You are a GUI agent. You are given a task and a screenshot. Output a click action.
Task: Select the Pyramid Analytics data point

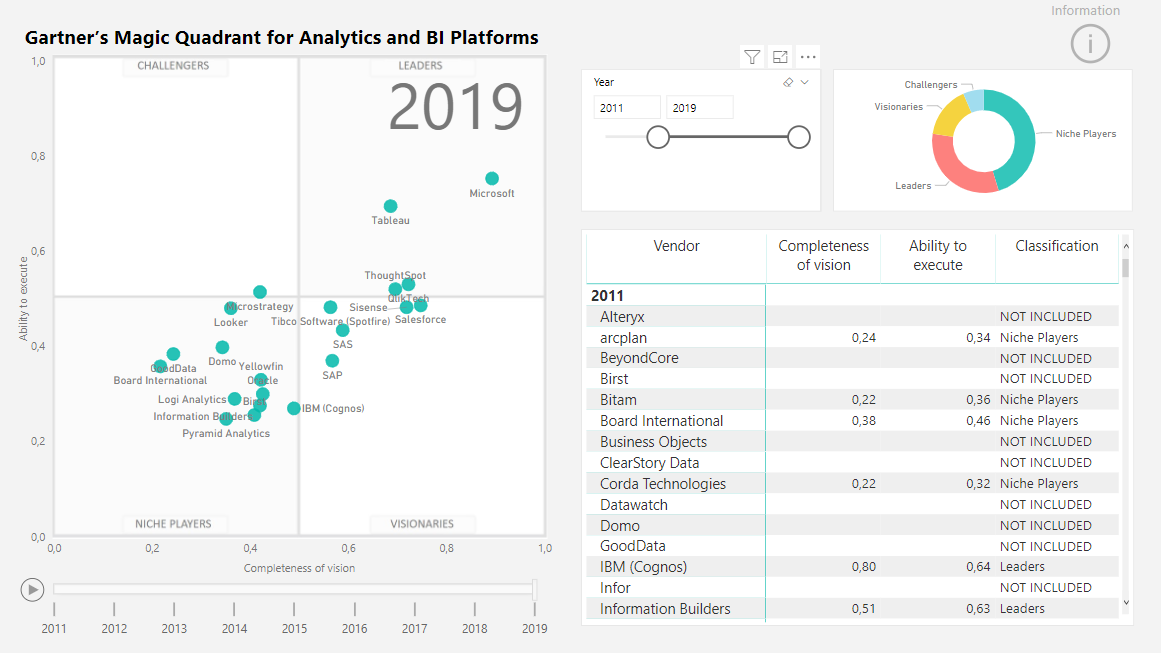click(x=226, y=419)
